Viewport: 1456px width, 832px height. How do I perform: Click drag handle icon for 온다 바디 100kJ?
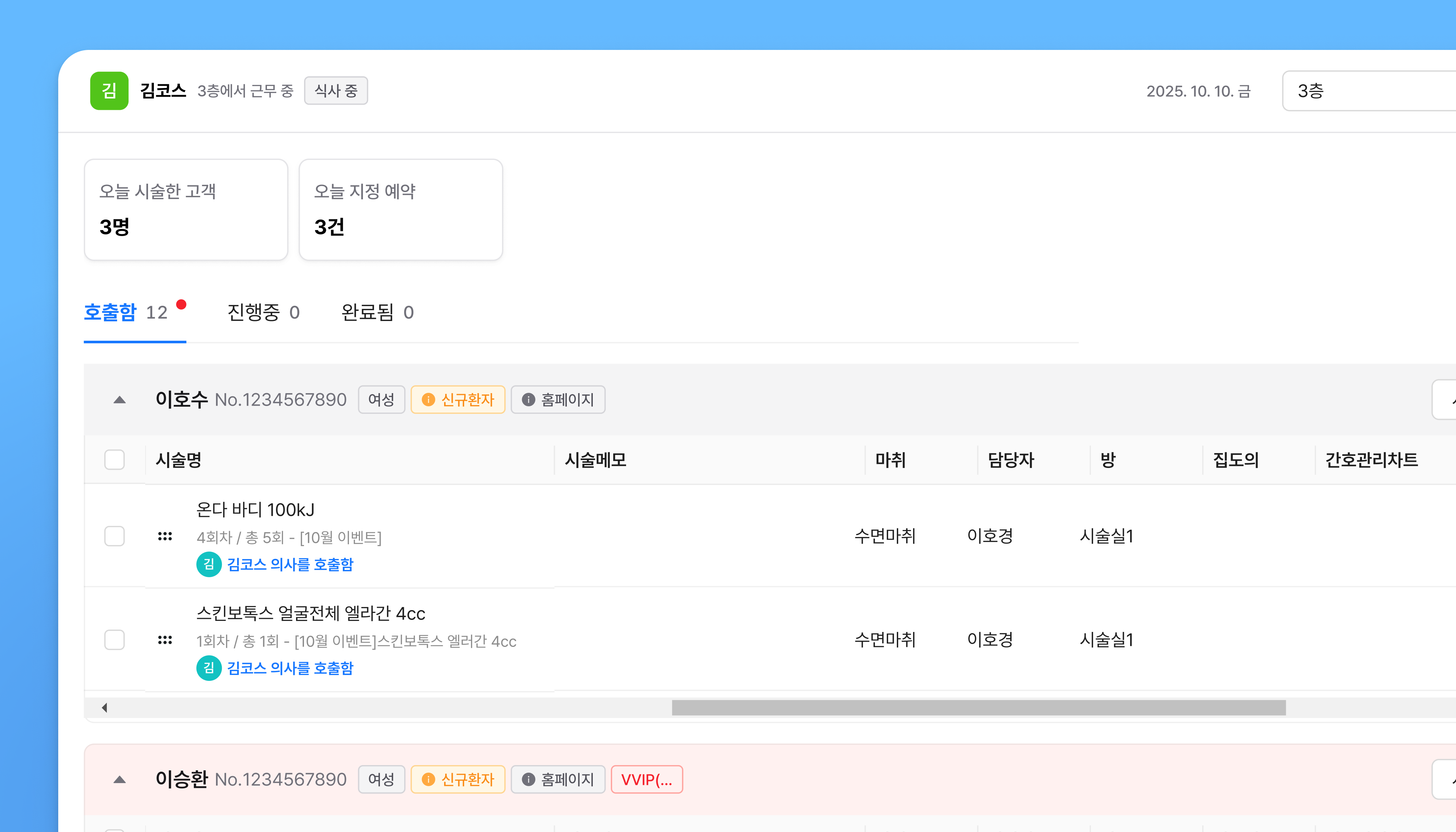[165, 536]
